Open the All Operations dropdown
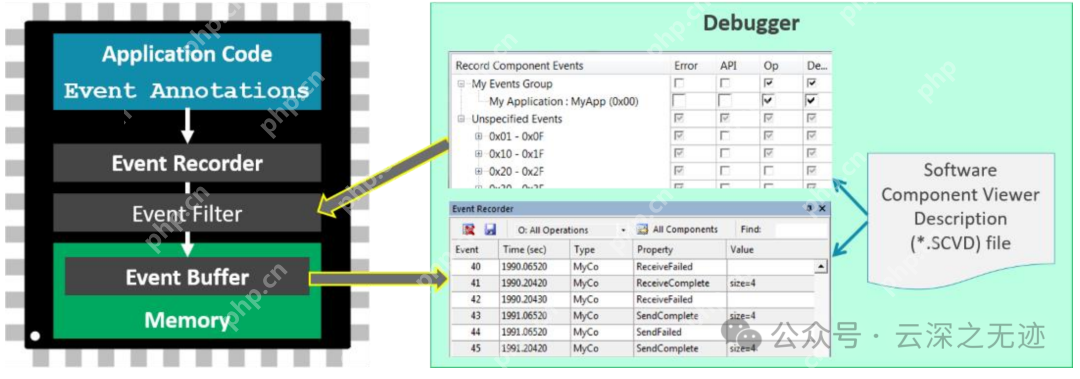Screen dimensions: 1080x379 (x=623, y=230)
